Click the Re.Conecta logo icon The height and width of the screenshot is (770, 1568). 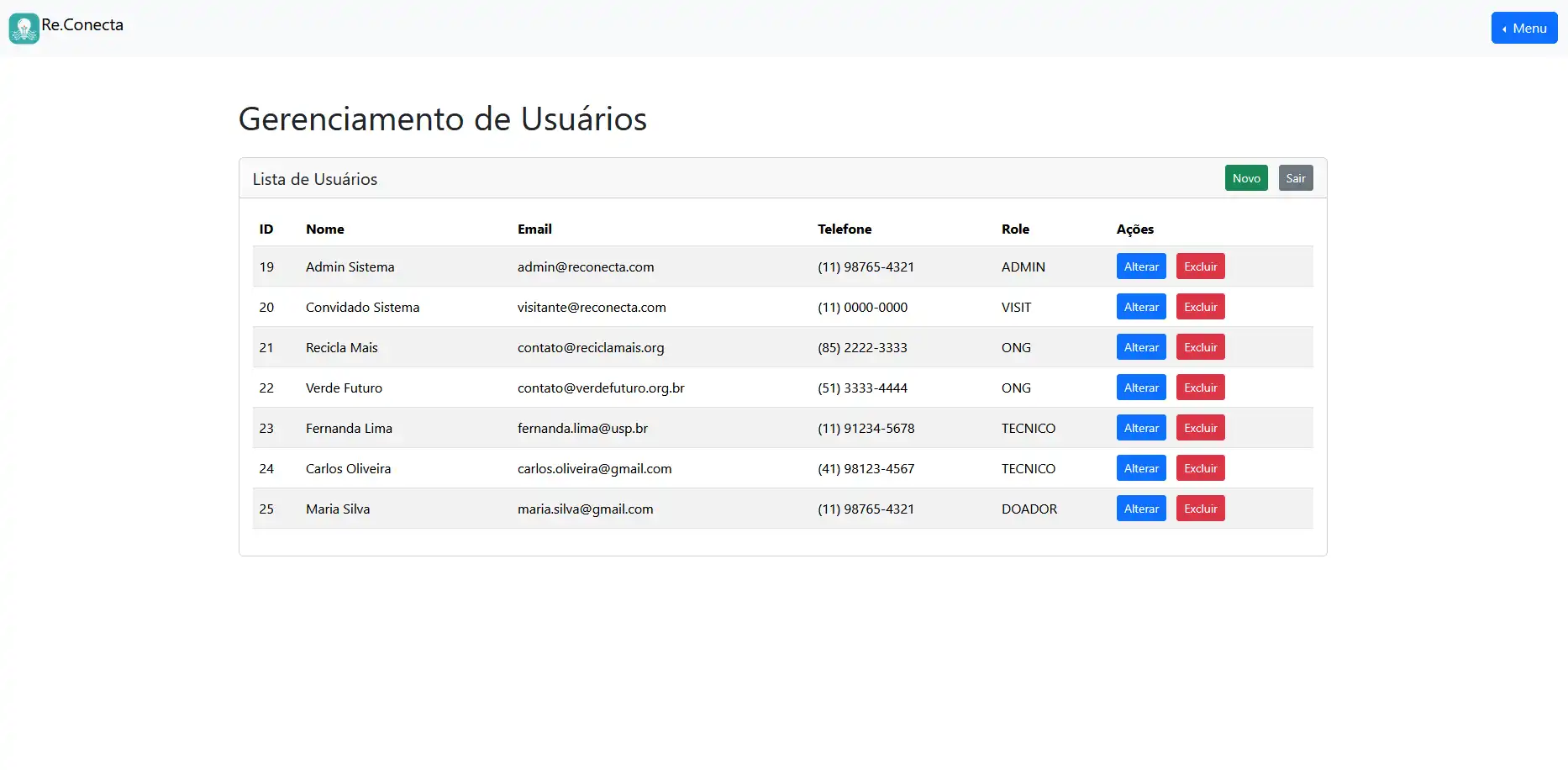tap(24, 29)
